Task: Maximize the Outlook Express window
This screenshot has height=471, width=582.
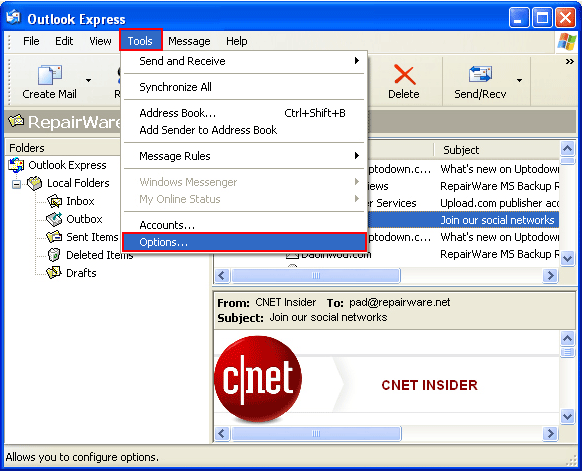Action: (x=542, y=17)
